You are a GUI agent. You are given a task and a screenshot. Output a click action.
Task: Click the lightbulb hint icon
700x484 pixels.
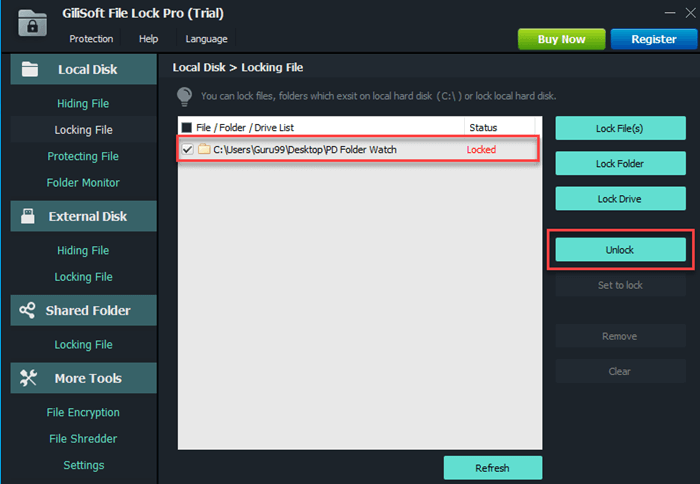click(184, 96)
